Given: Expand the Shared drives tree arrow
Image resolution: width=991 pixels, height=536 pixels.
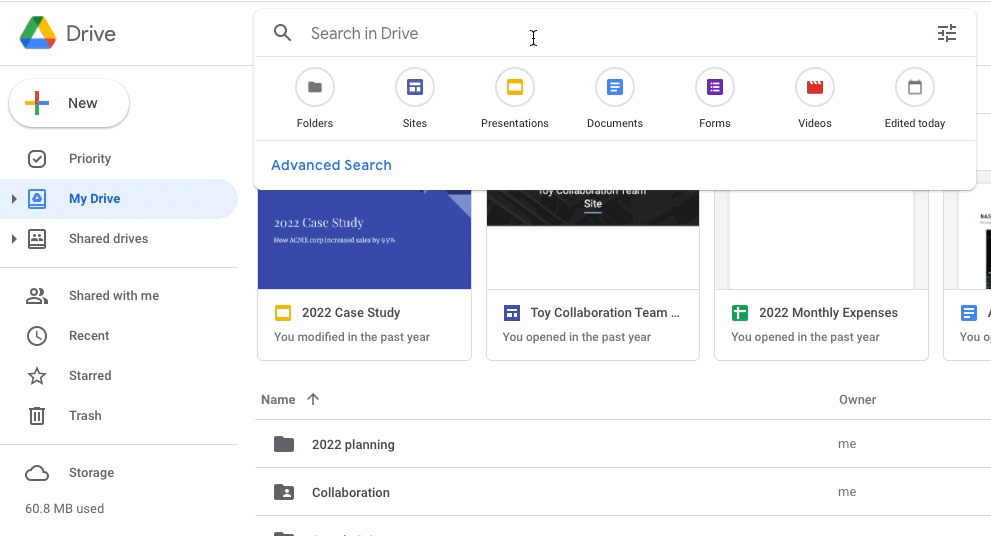Looking at the screenshot, I should point(14,239).
